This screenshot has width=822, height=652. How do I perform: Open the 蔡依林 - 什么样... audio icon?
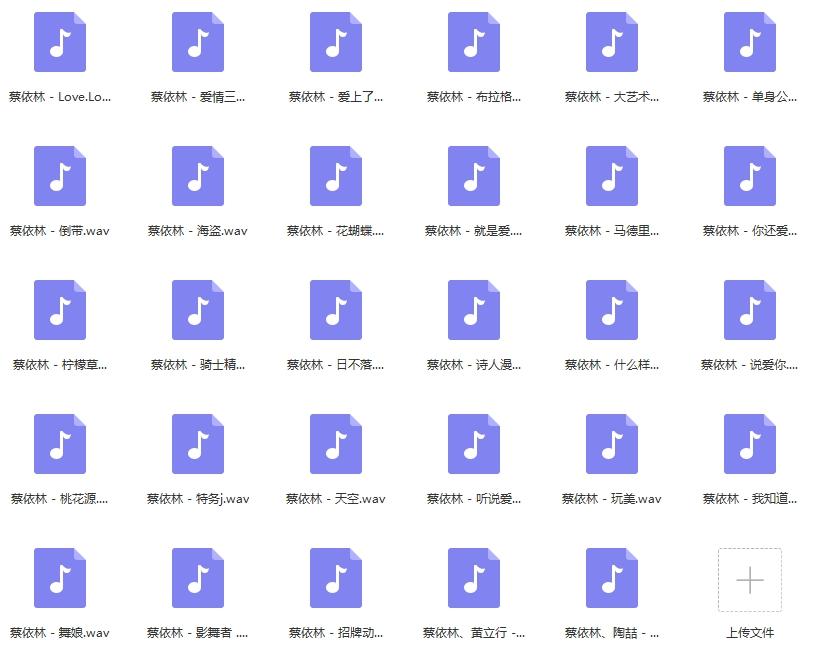612,310
